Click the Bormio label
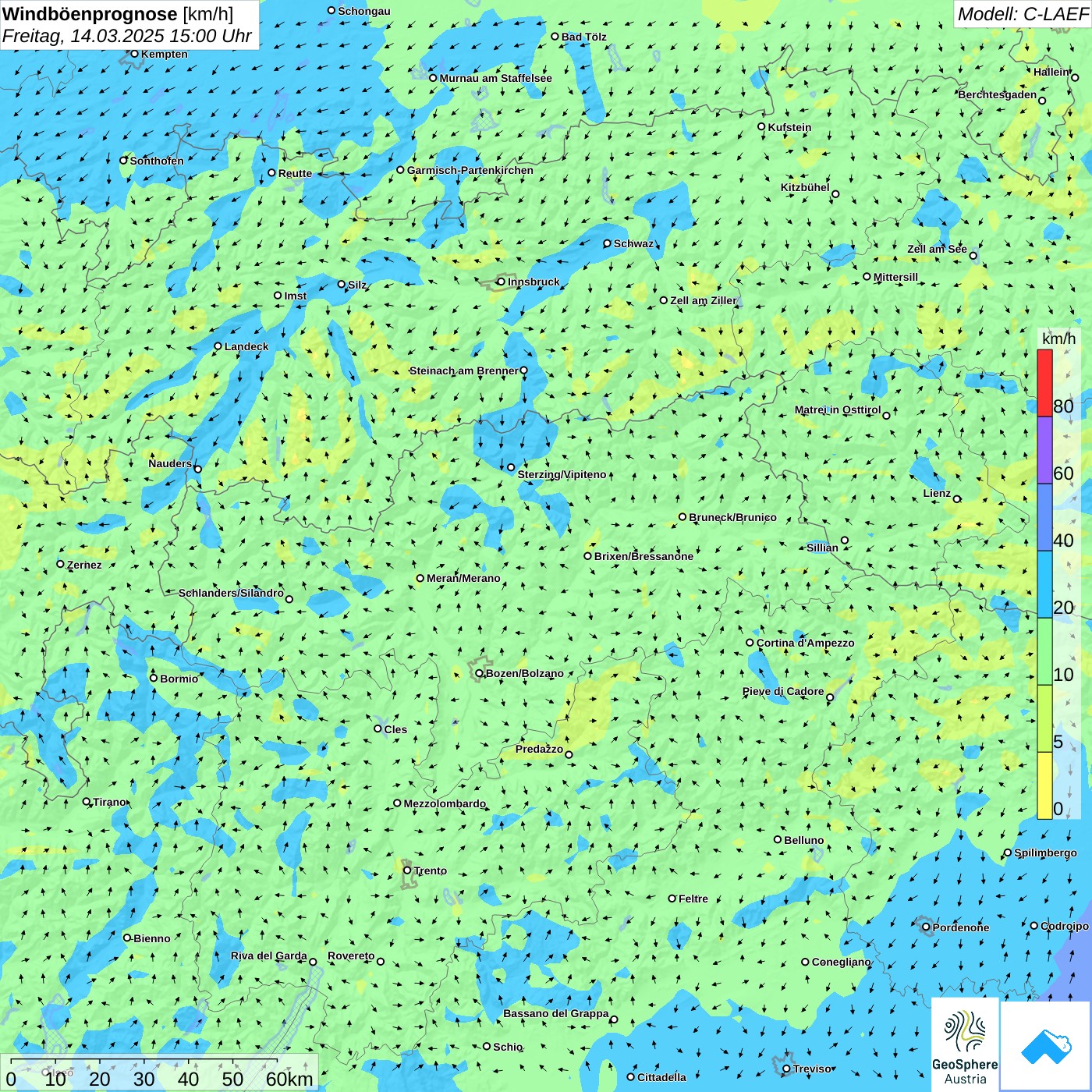 [179, 679]
